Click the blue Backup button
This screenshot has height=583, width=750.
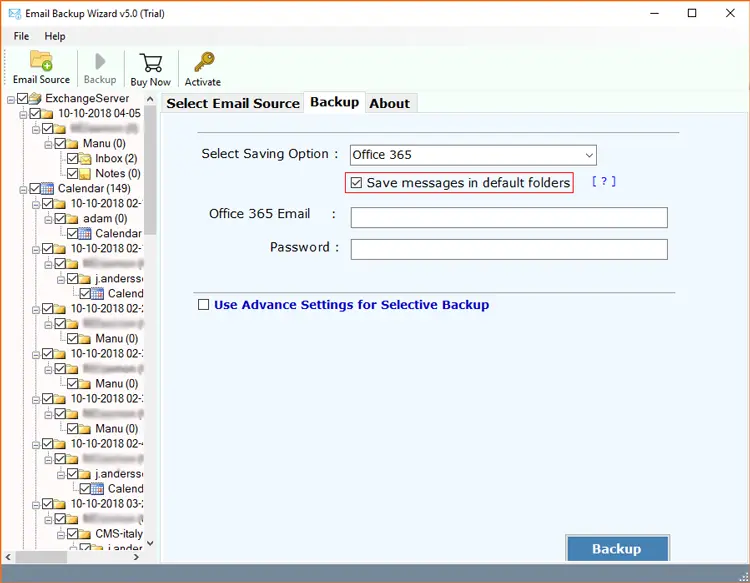click(x=617, y=548)
